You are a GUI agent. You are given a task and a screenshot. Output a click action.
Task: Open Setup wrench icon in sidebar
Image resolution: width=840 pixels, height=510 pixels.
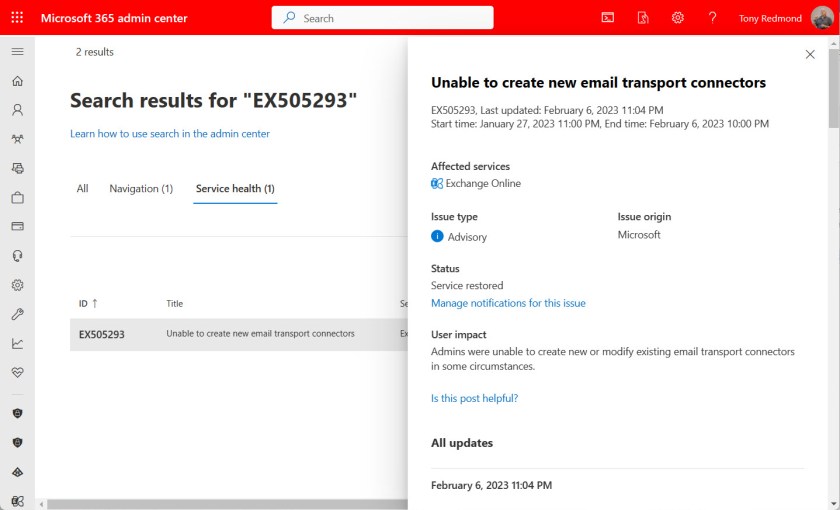click(17, 314)
